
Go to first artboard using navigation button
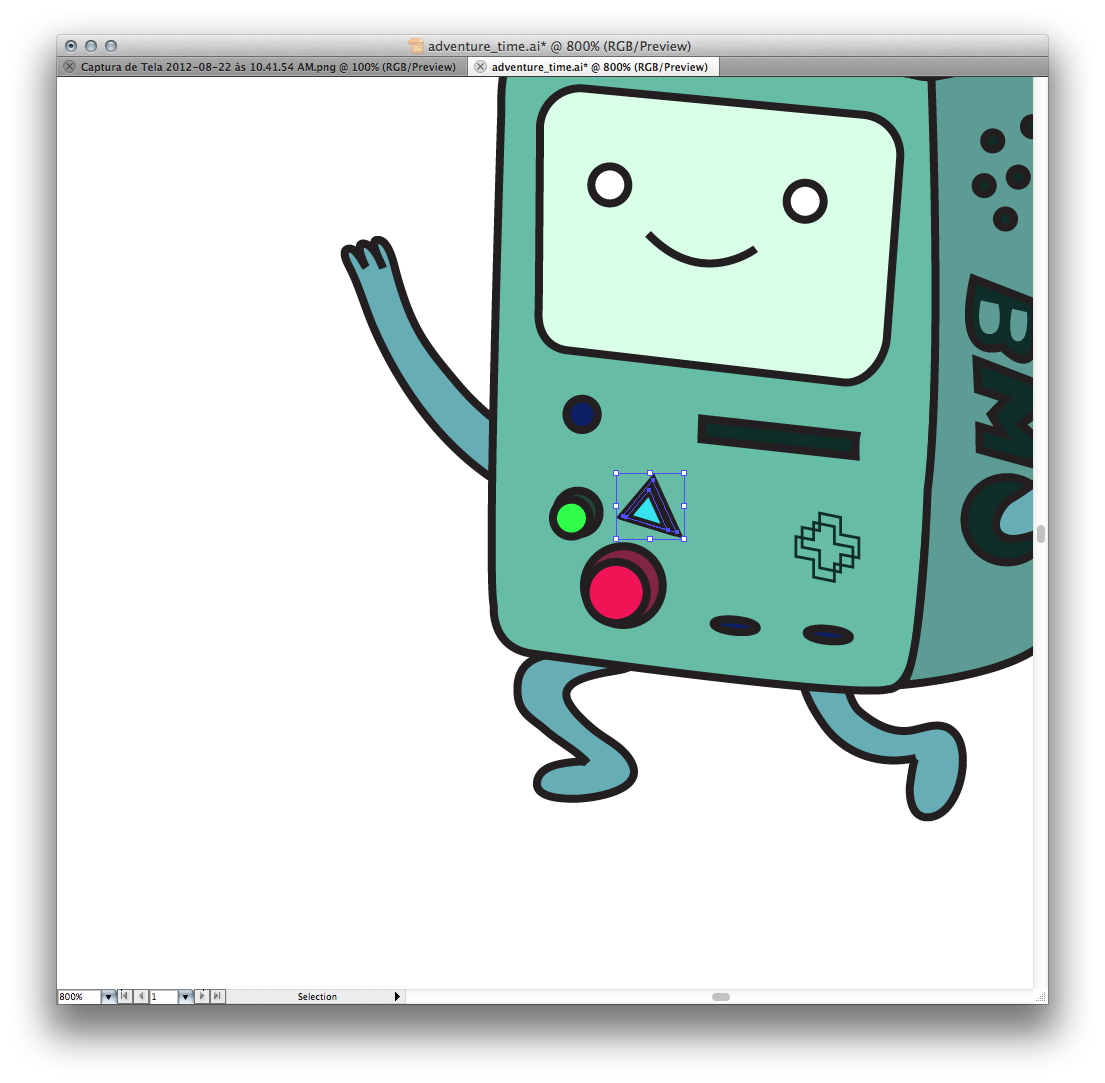coord(125,996)
